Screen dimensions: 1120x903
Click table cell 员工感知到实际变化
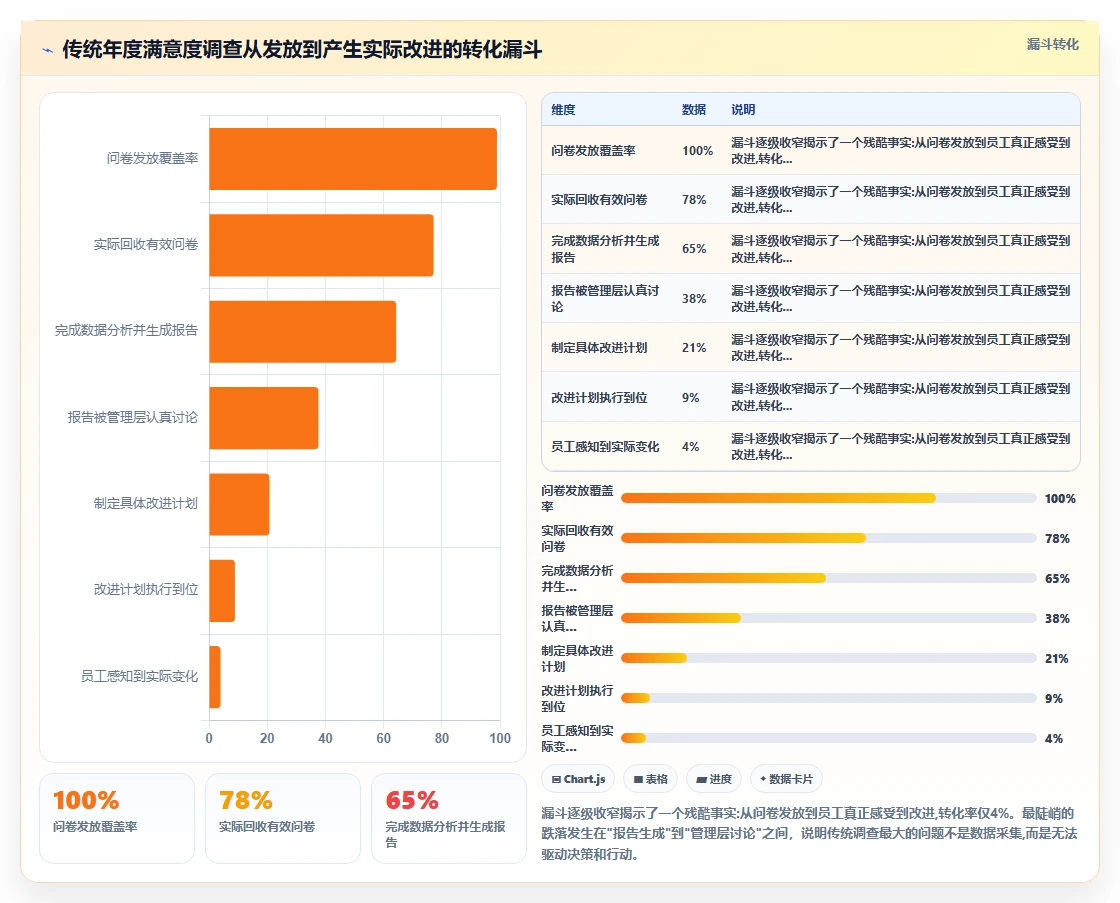click(605, 446)
